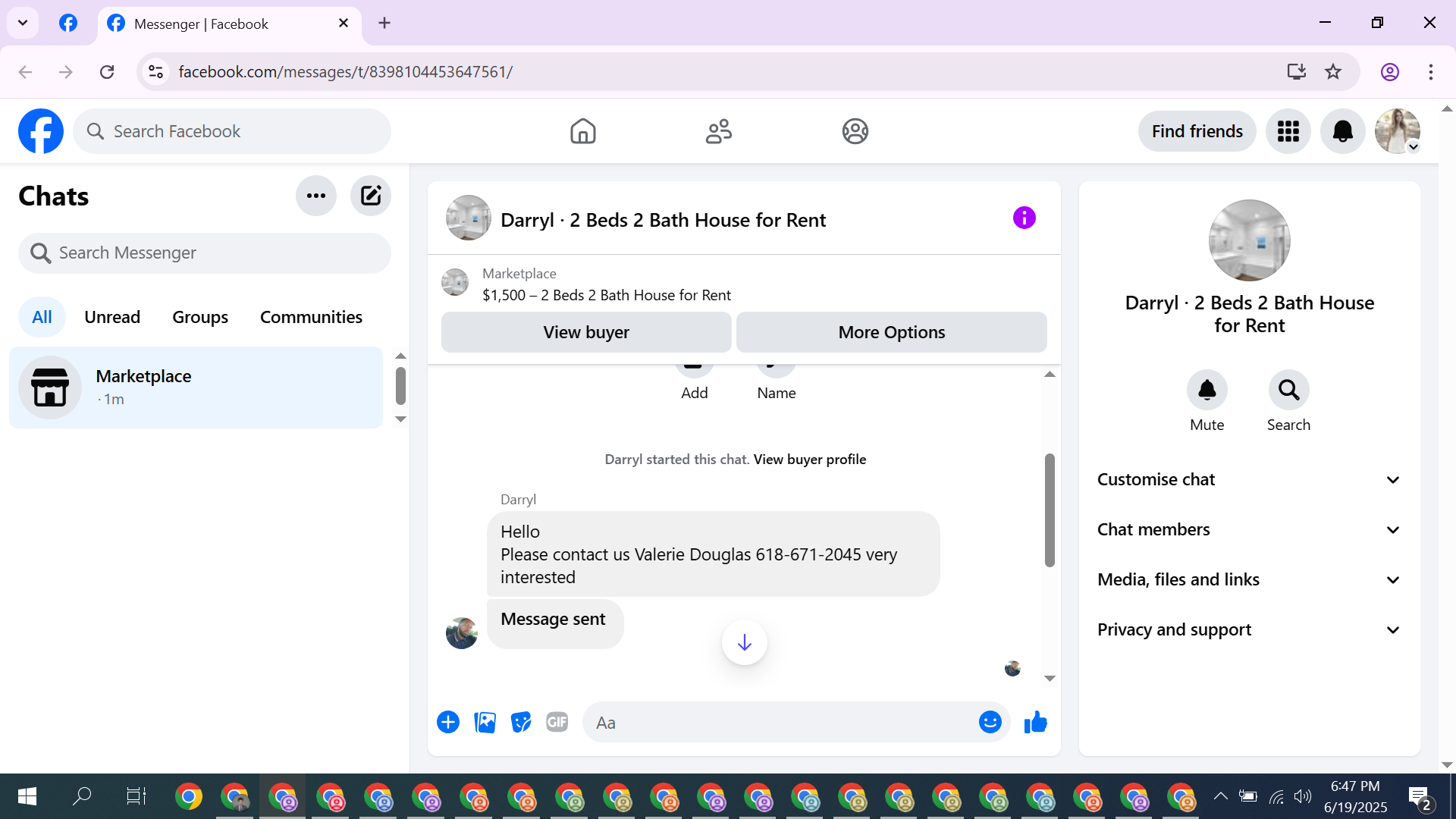Viewport: 1456px width, 819px height.
Task: Open the Friends icon in top navigation
Action: point(719,131)
